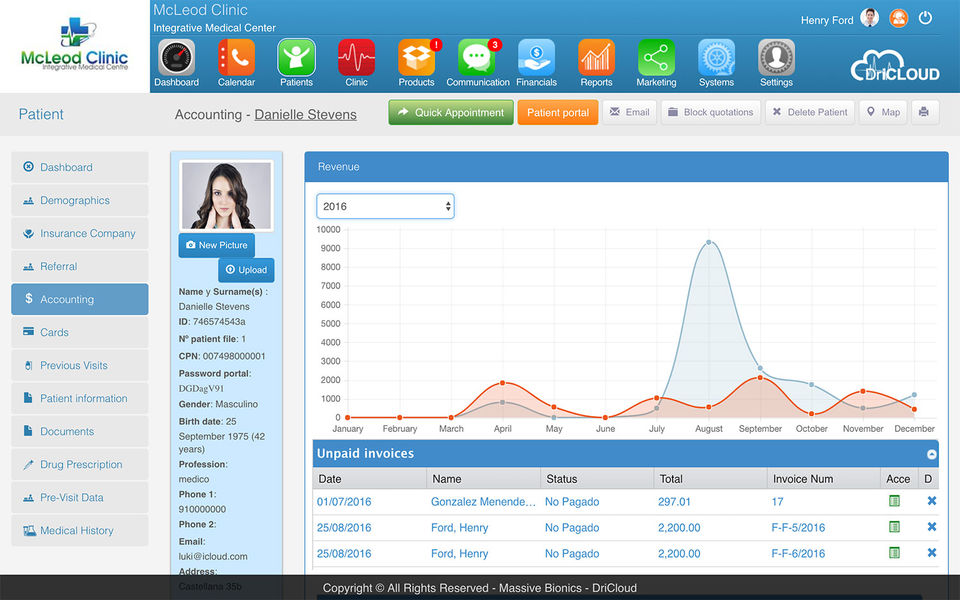Open the Dashboard gauge icon in top navigation
The width and height of the screenshot is (960, 600).
176,58
